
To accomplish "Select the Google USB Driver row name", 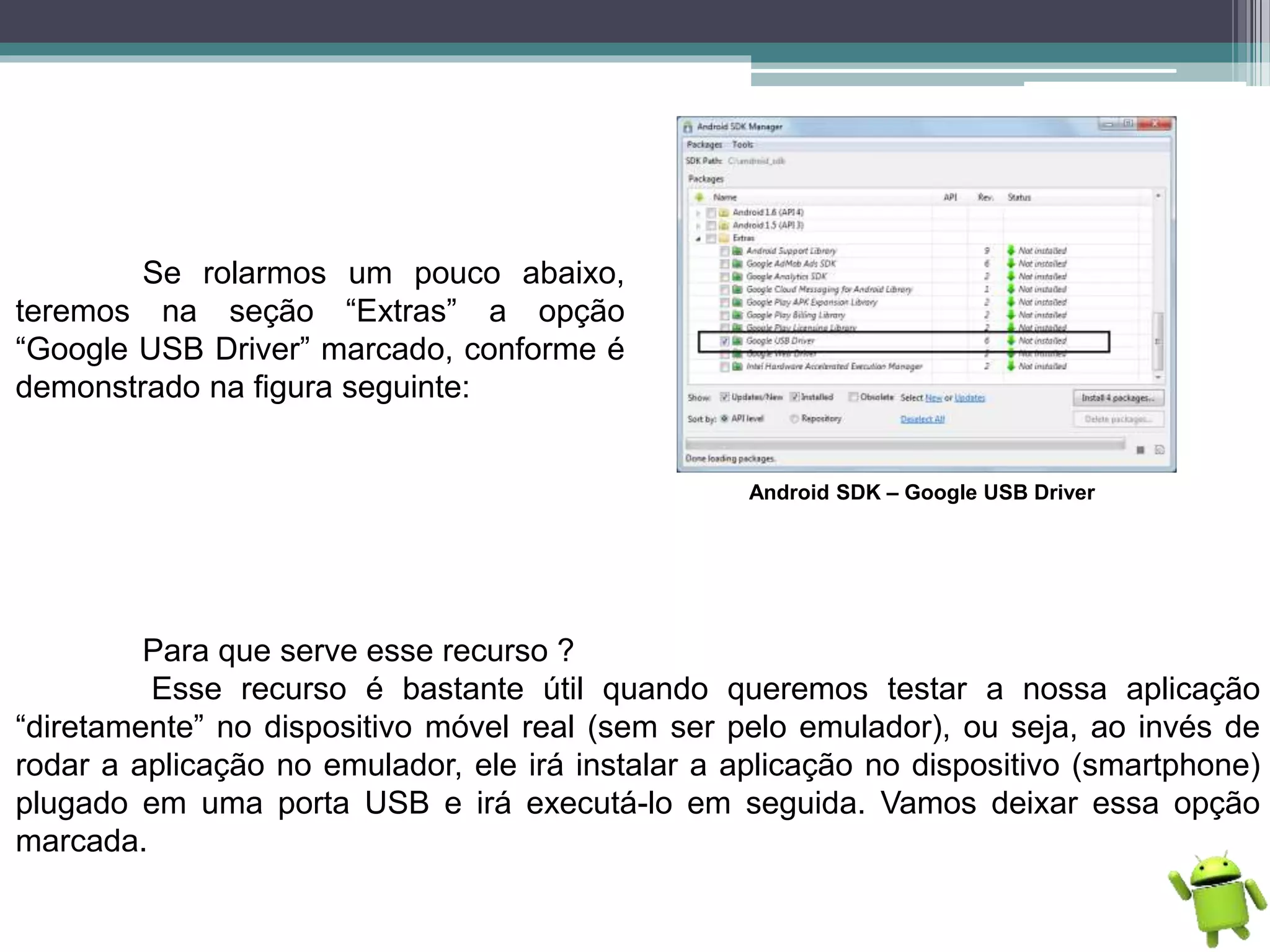I will tap(780, 341).
